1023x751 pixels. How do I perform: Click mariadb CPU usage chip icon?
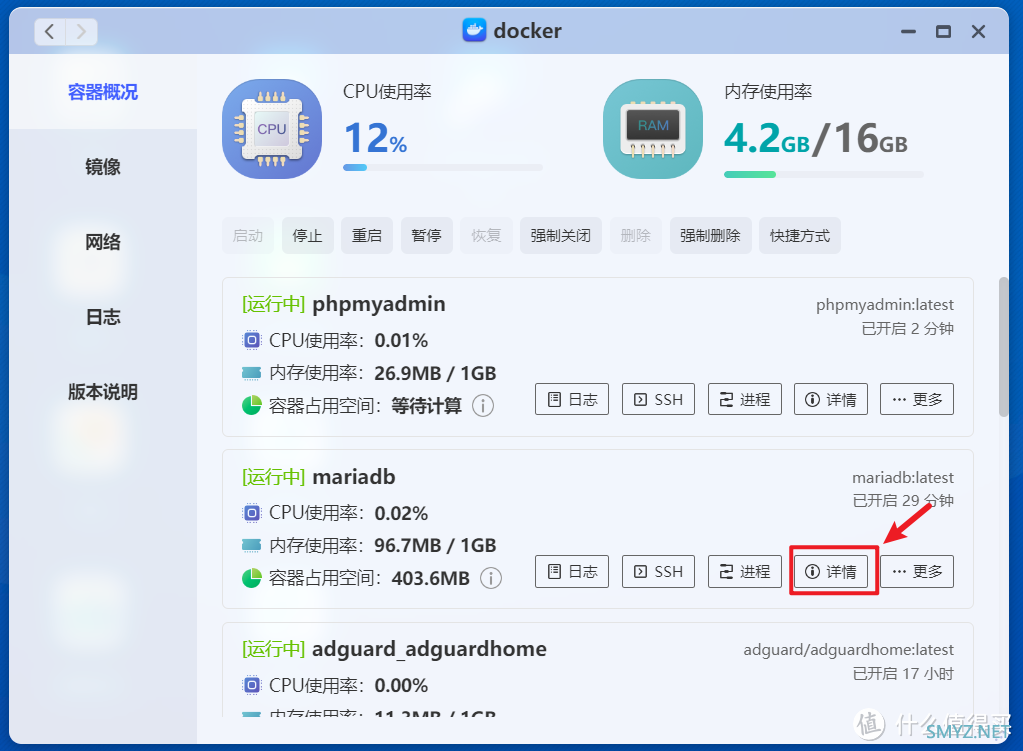coord(252,513)
